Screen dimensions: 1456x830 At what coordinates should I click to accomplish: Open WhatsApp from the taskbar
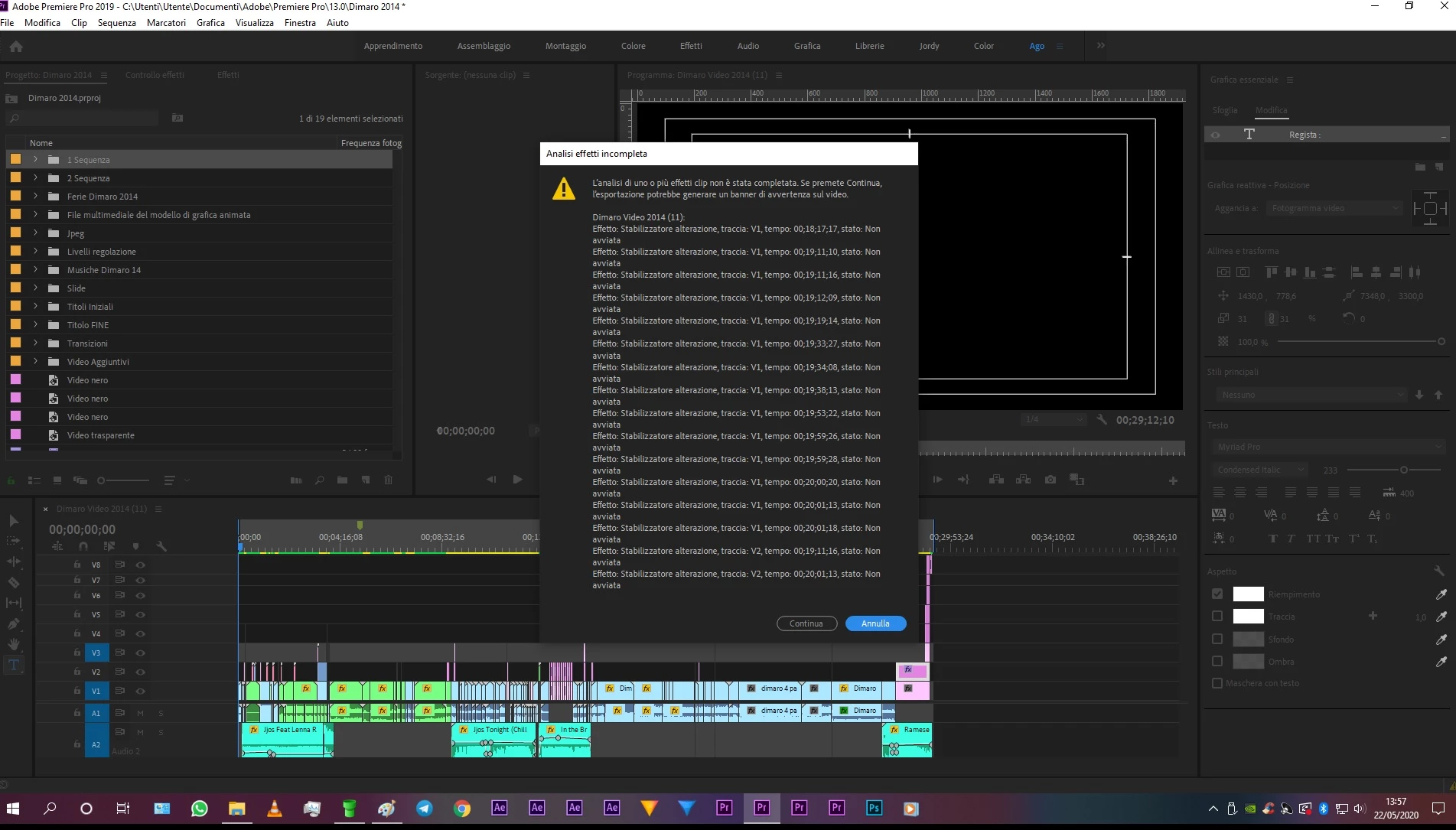(199, 808)
